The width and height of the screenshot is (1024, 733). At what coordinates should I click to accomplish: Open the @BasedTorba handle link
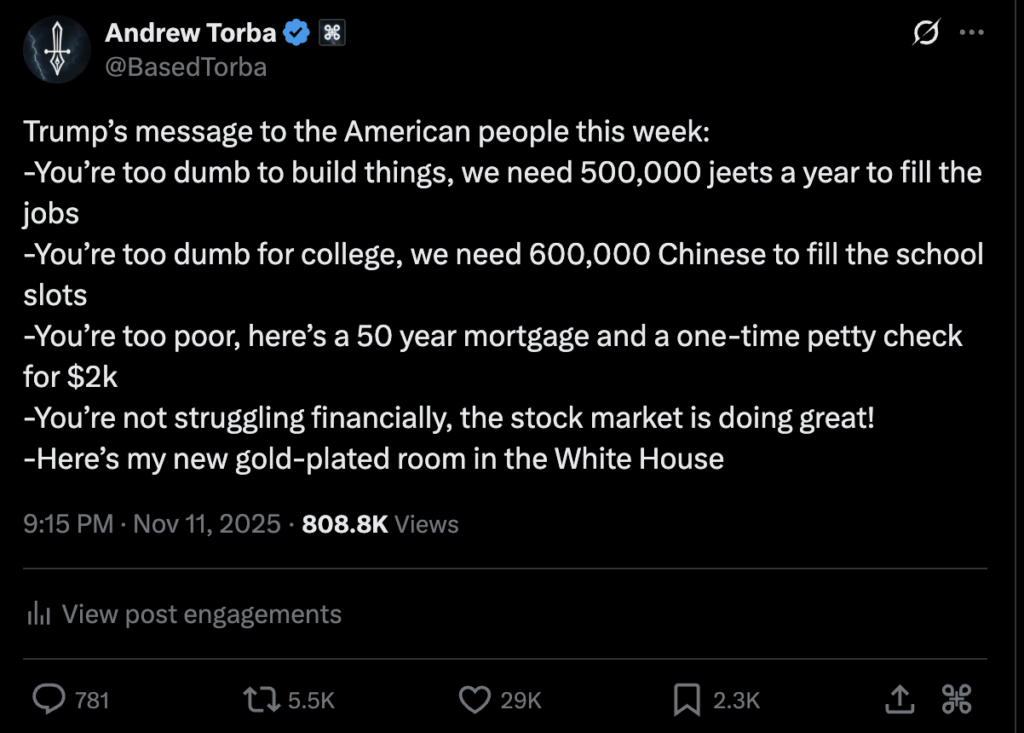tap(185, 68)
